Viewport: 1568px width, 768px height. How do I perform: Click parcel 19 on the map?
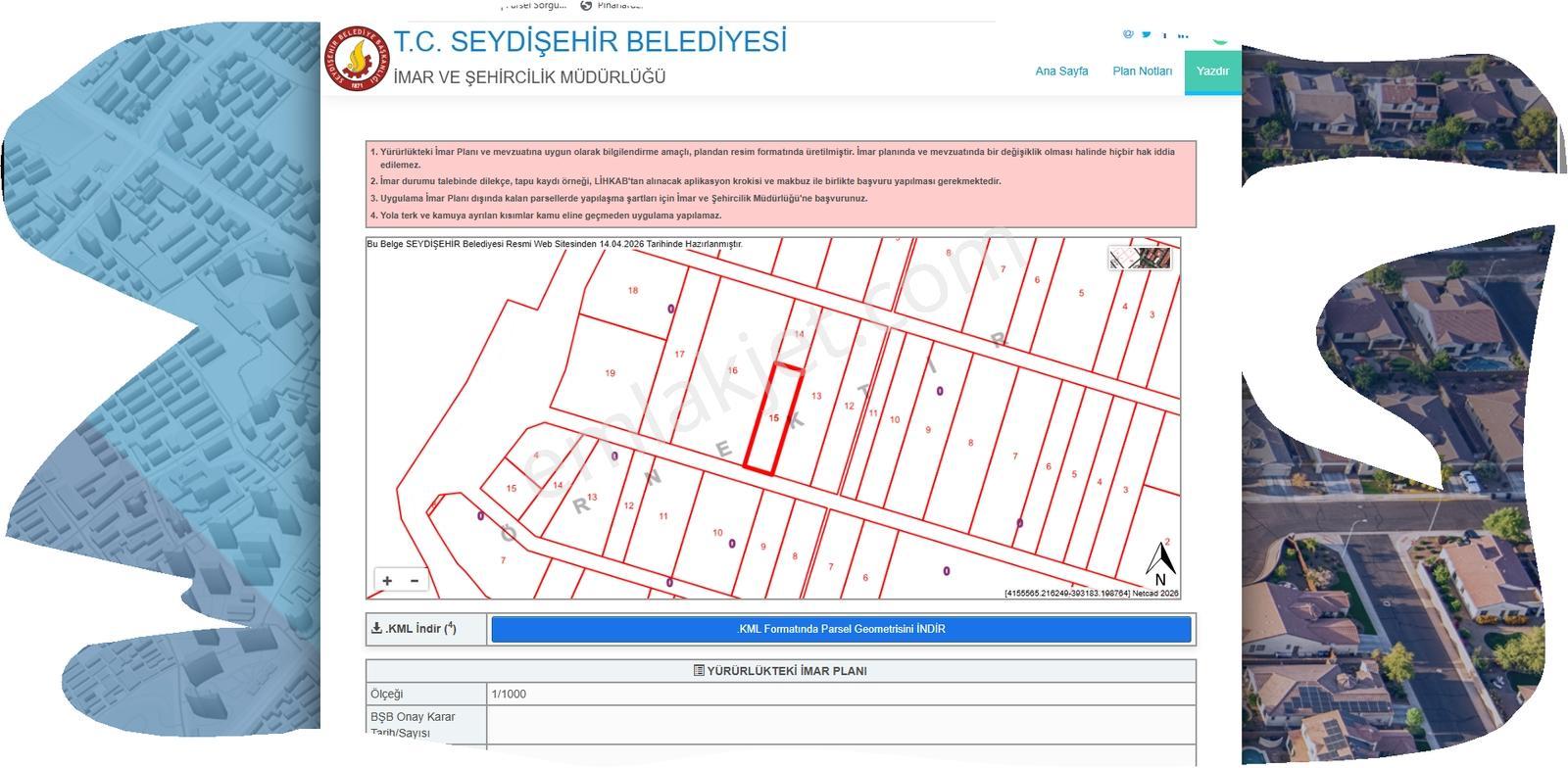click(x=610, y=373)
